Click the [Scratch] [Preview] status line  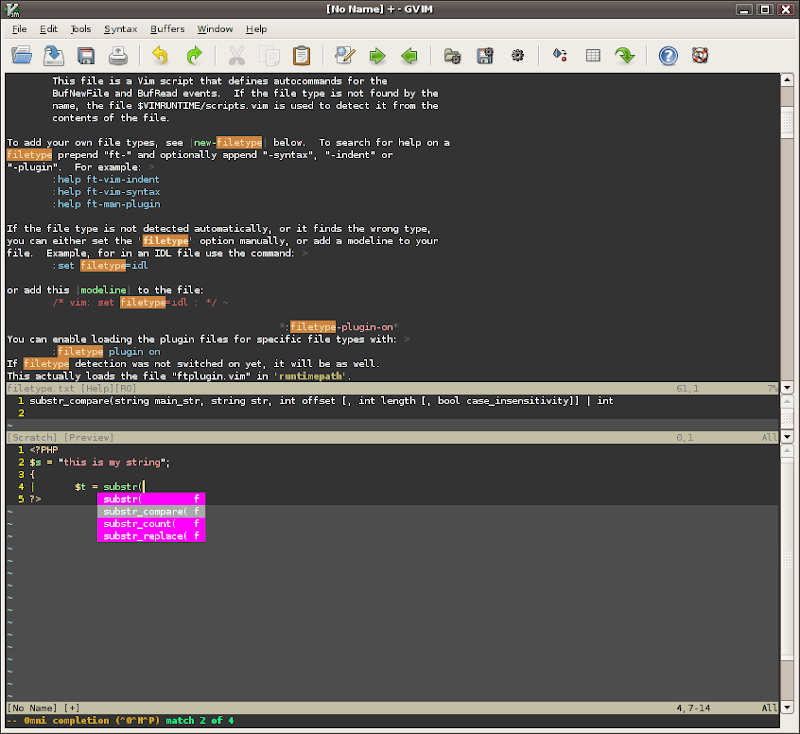point(392,437)
